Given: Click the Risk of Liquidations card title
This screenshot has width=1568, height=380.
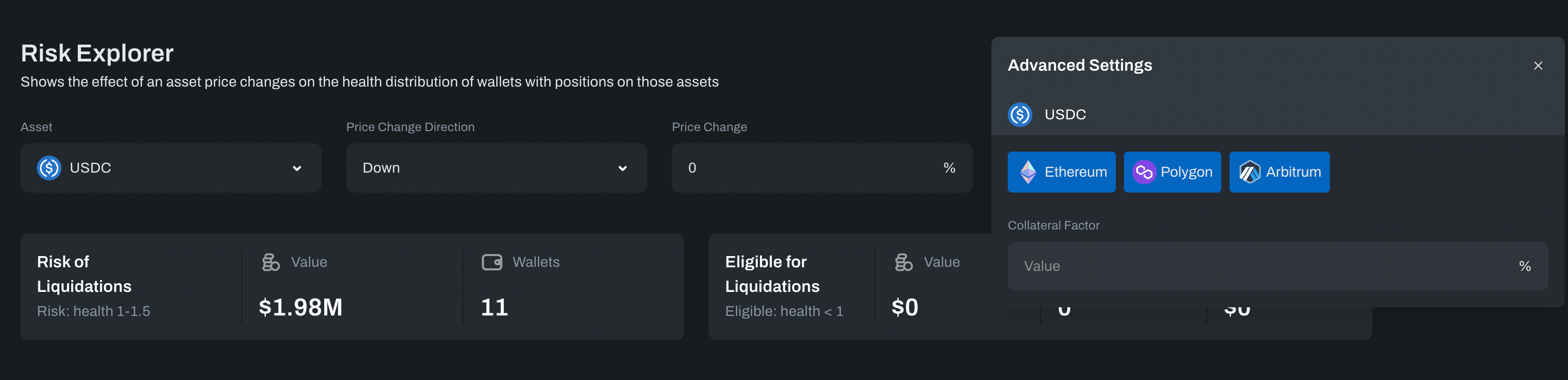Looking at the screenshot, I should (84, 274).
